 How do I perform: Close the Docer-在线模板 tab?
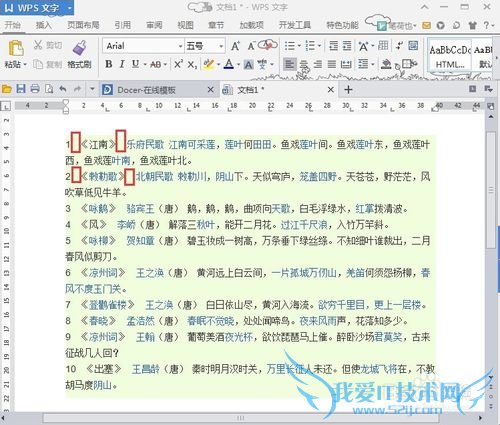pyautogui.click(x=210, y=90)
